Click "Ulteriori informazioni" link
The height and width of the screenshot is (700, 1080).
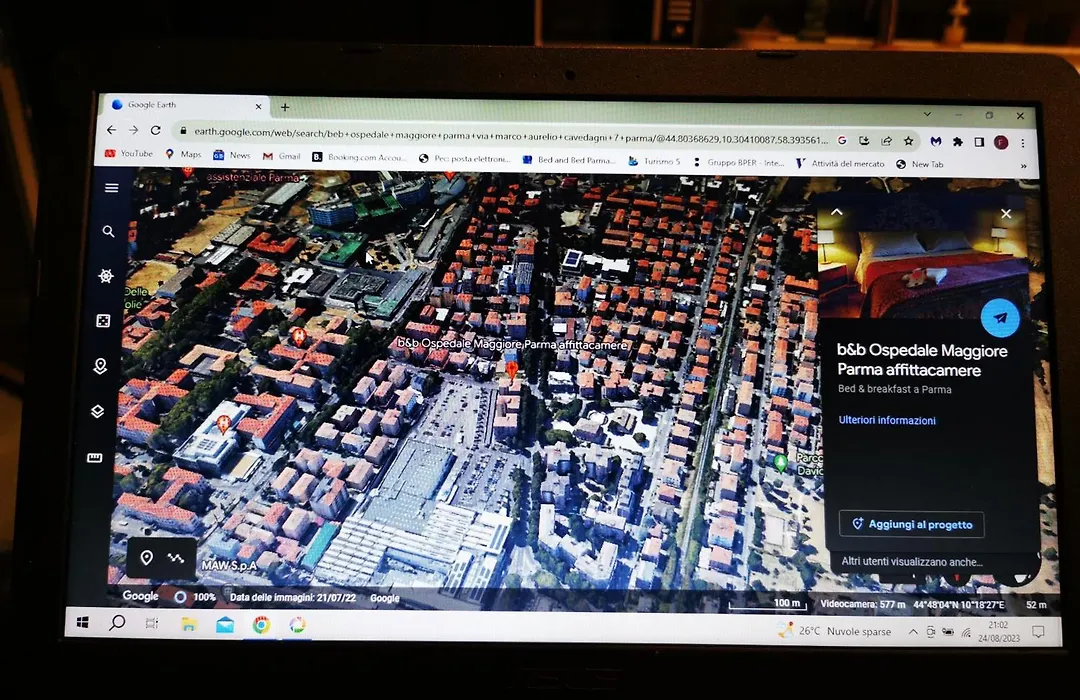click(x=887, y=420)
